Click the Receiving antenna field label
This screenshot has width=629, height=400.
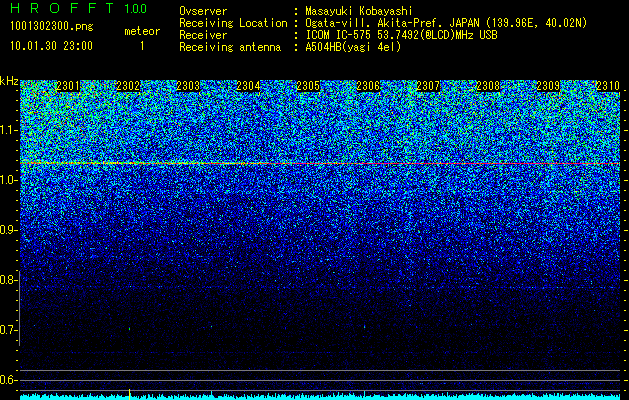[x=230, y=47]
